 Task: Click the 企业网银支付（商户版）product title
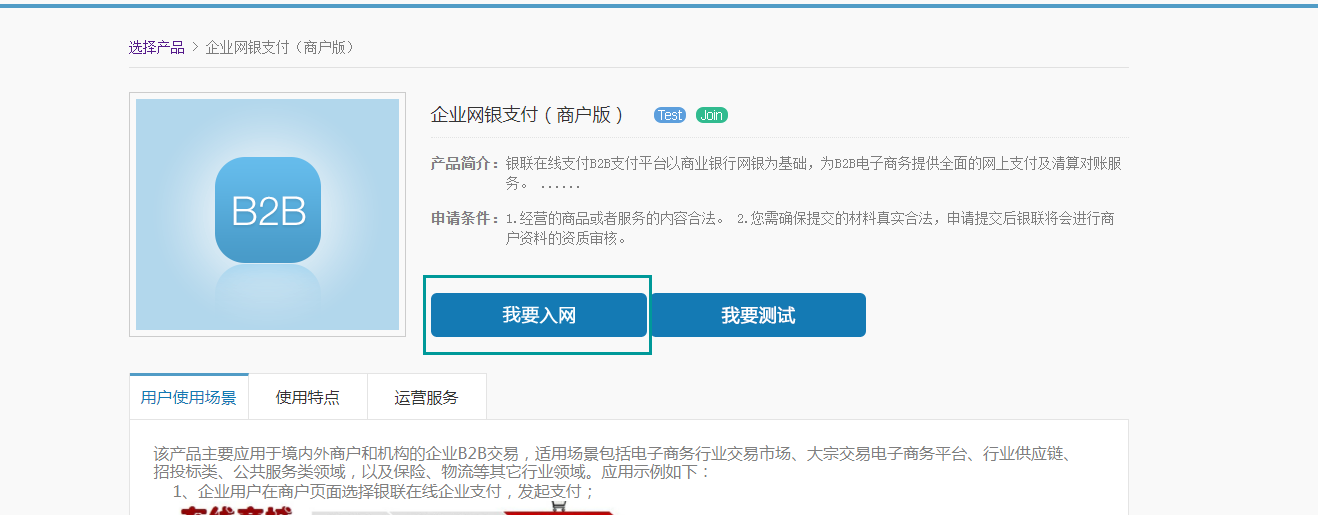click(527, 115)
